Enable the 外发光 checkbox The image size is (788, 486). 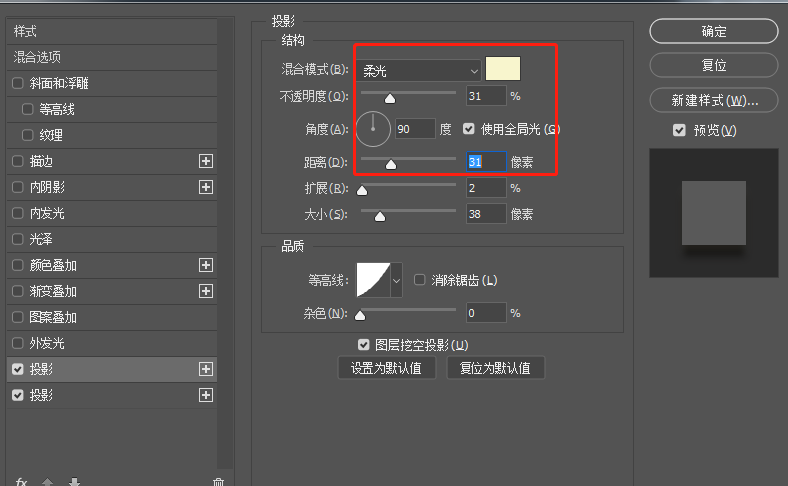pyautogui.click(x=18, y=343)
